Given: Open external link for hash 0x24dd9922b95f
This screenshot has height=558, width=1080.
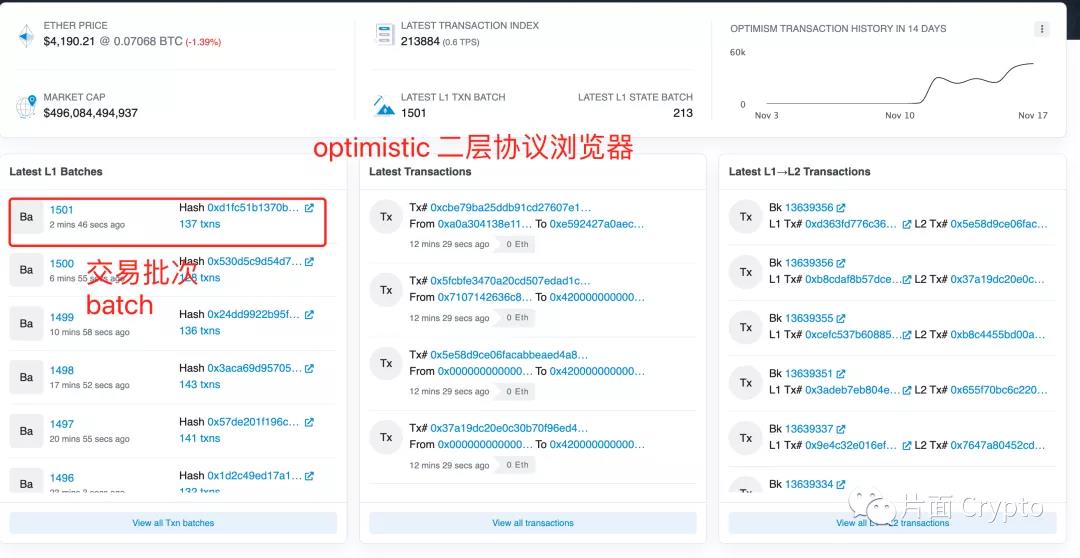Looking at the screenshot, I should point(309,315).
